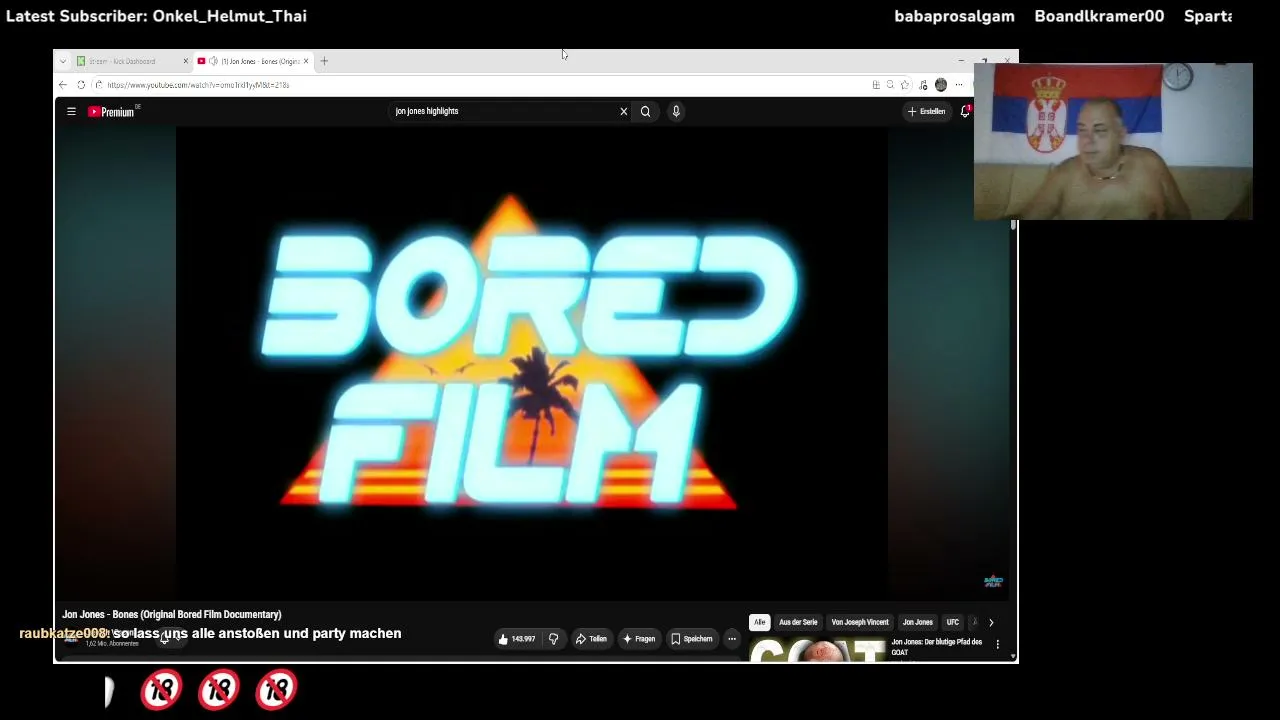Open the 'Der blutige Pfad des GOAT' recommended video
Viewport: 1280px width, 720px height.
pos(937,647)
